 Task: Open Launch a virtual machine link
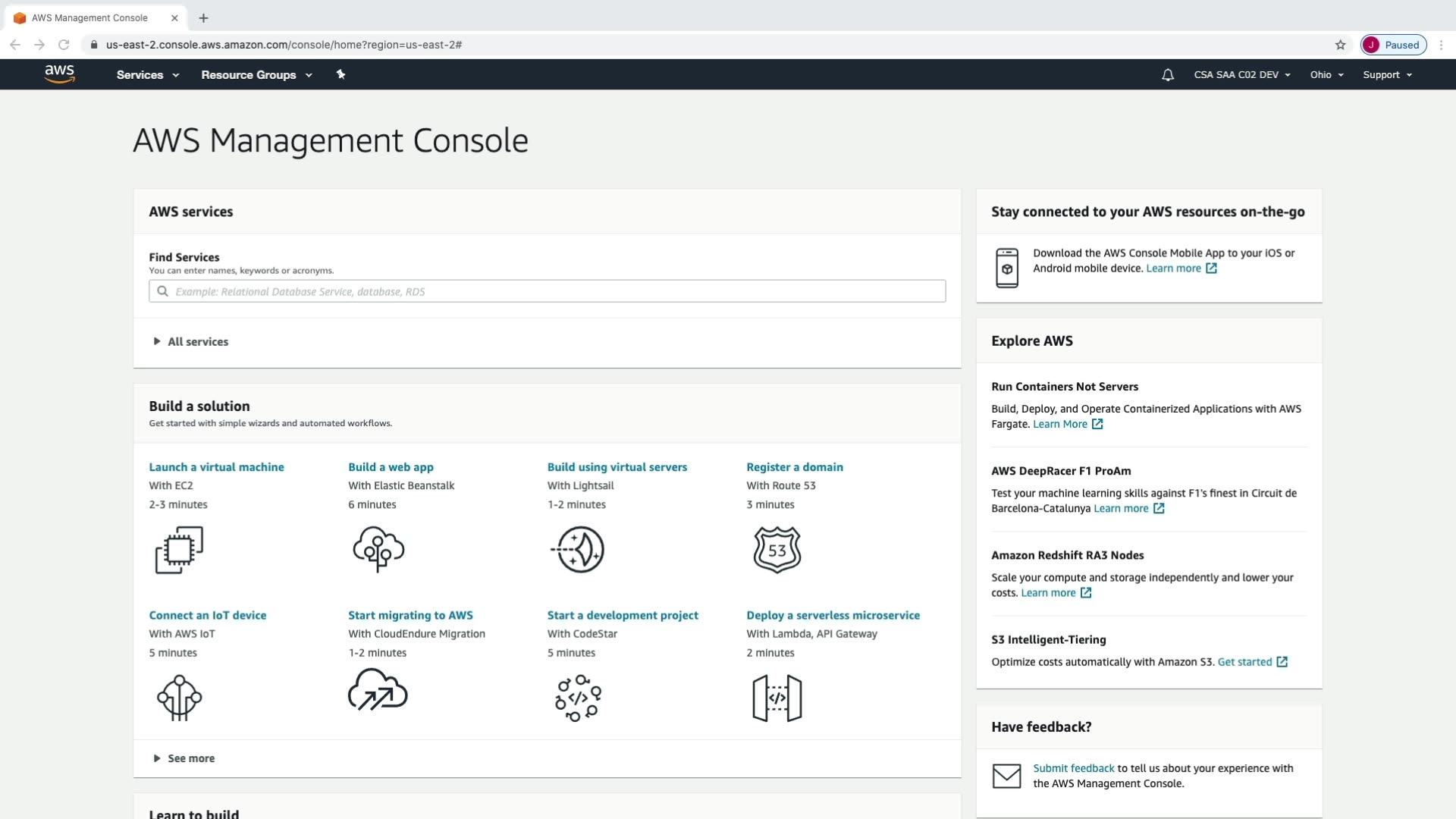pyautogui.click(x=216, y=467)
